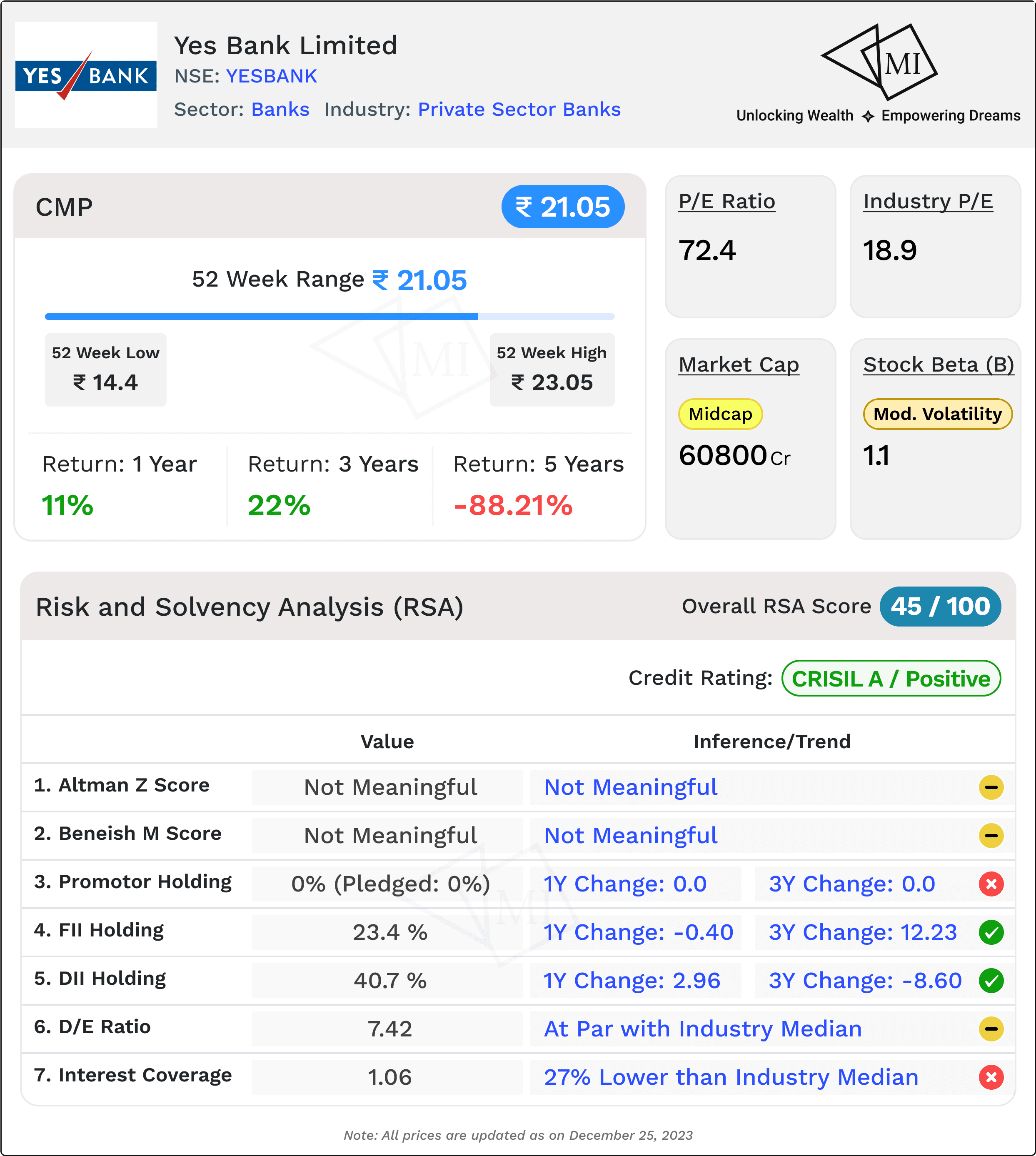The image size is (1036, 1156).
Task: Click the yellow neutral icon for Beneish M Score
Action: coord(991,836)
